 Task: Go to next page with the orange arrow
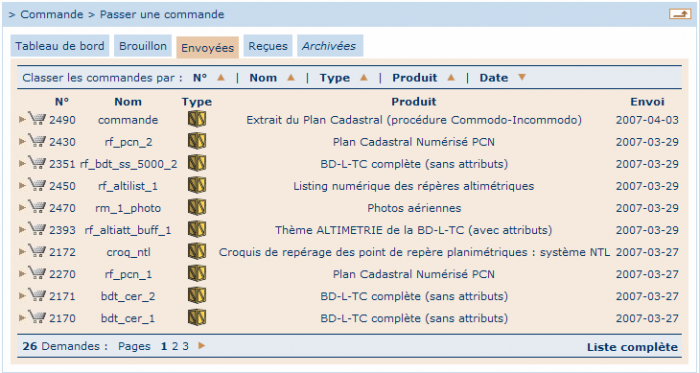click(202, 345)
